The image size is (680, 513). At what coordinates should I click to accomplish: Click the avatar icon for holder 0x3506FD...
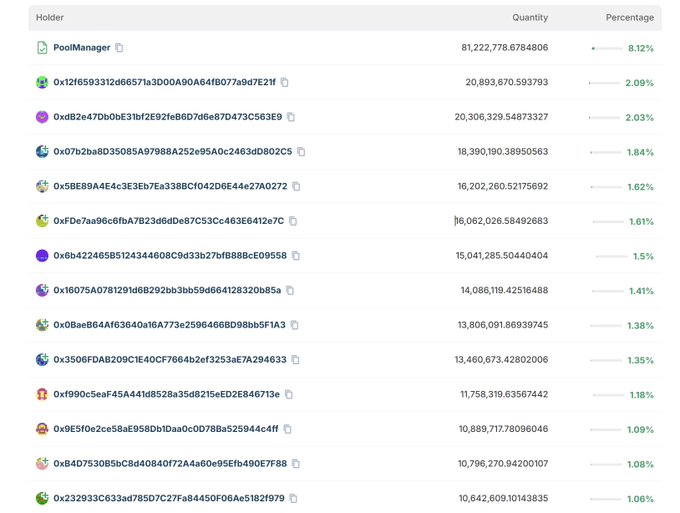coord(42,359)
